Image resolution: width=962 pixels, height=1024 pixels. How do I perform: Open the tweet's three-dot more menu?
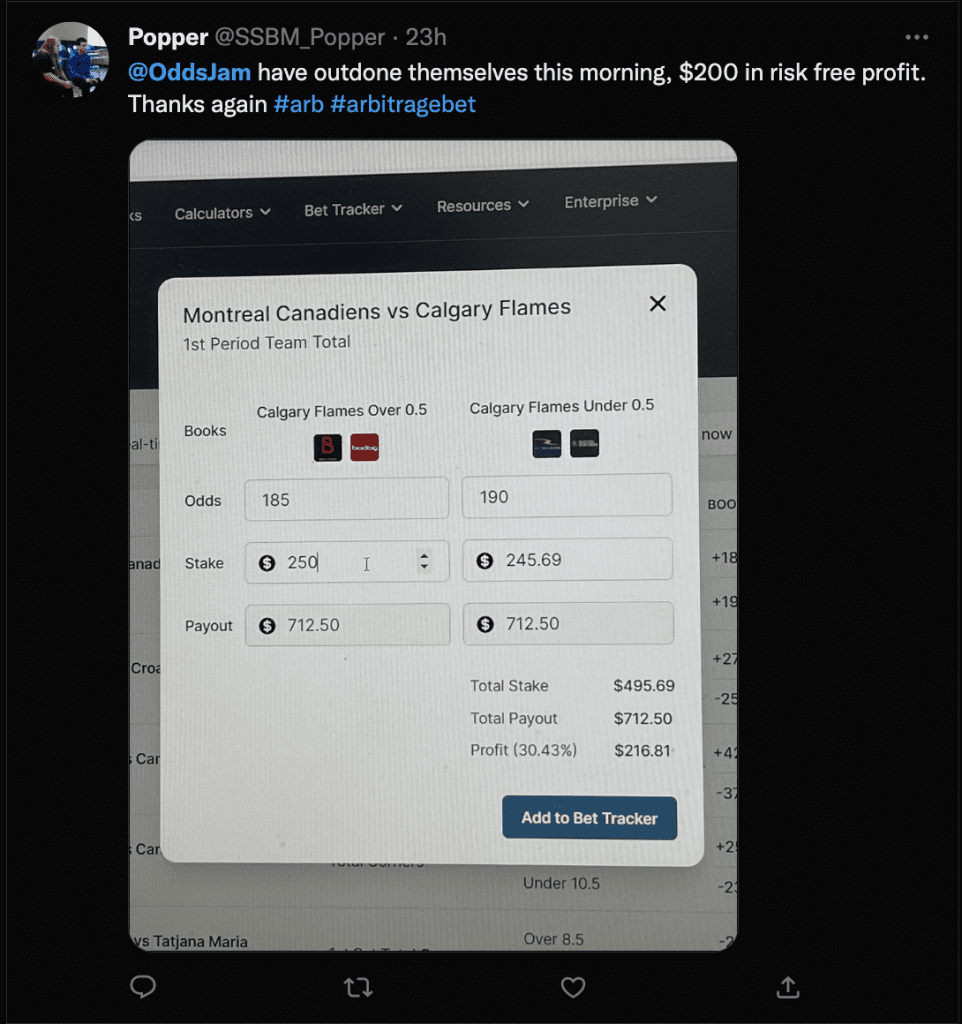(x=916, y=37)
